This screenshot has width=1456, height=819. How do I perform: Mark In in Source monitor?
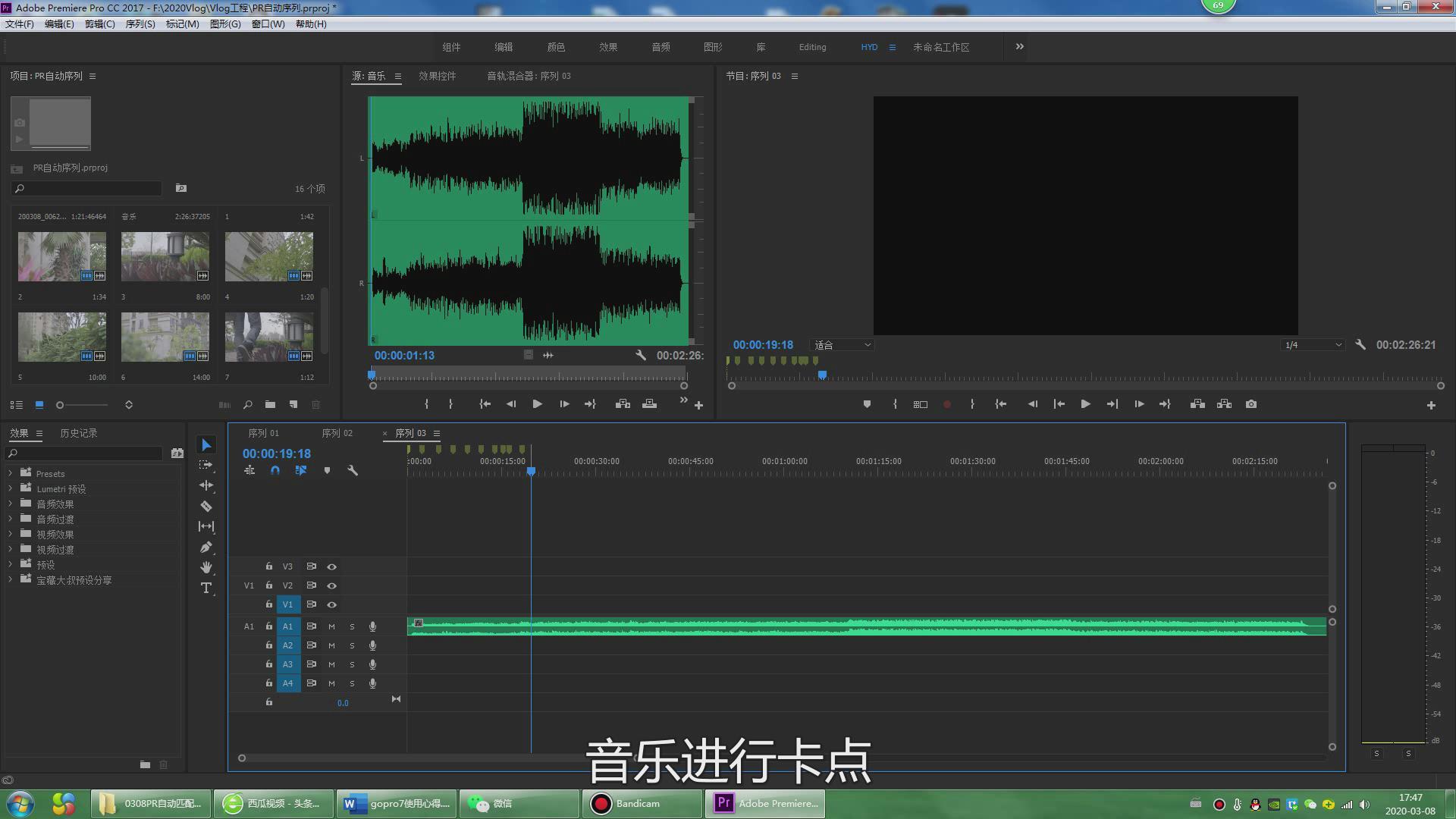(x=426, y=404)
